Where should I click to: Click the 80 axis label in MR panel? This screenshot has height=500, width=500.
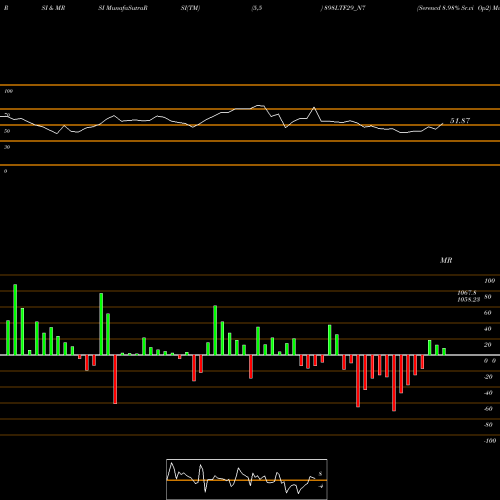pyautogui.click(x=488, y=297)
